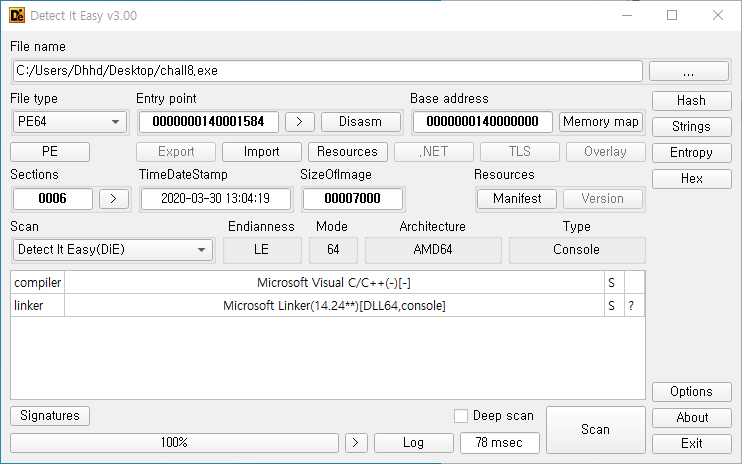Click the Endianness LE box
Screen dimensions: 742x464
pos(262,250)
